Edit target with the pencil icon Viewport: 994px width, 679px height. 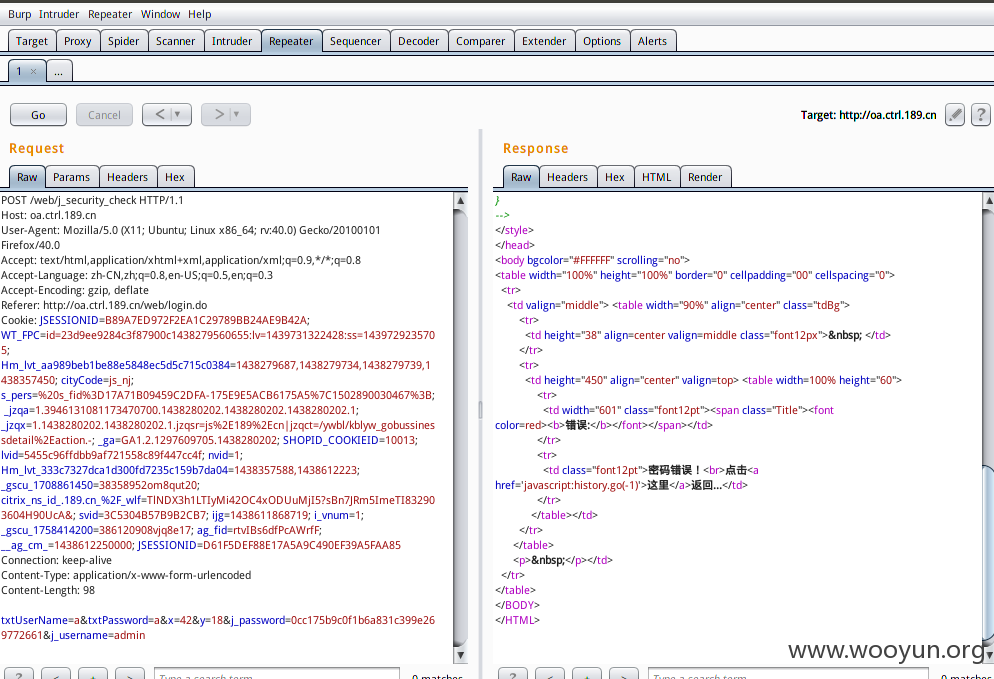(955, 115)
